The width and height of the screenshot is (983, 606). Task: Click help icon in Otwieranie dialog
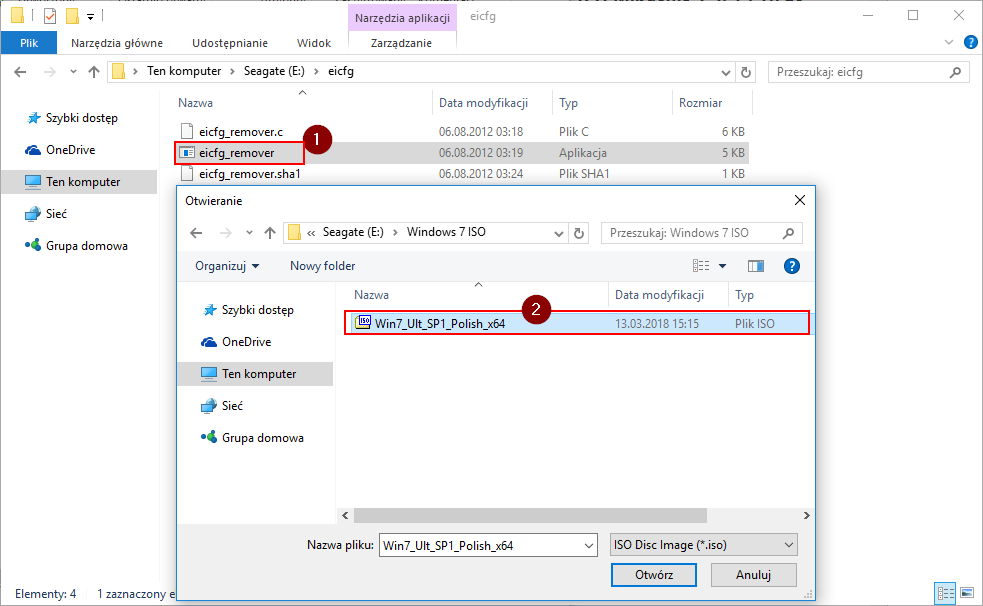[x=792, y=266]
